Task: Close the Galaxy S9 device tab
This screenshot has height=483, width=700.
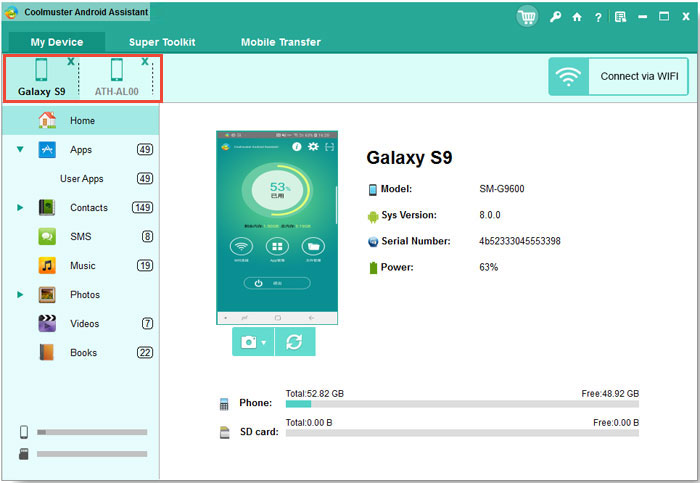Action: coord(71,62)
